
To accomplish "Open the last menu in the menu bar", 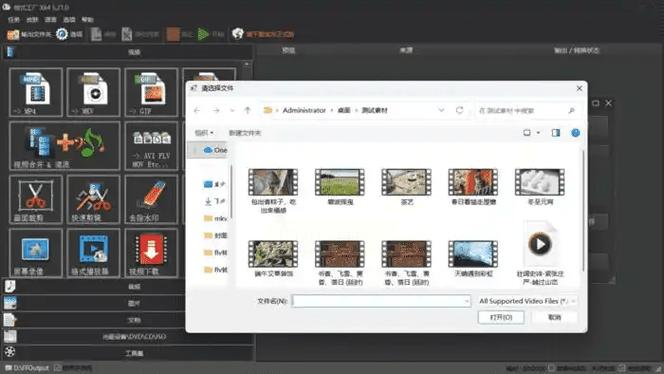I will pyautogui.click(x=87, y=19).
